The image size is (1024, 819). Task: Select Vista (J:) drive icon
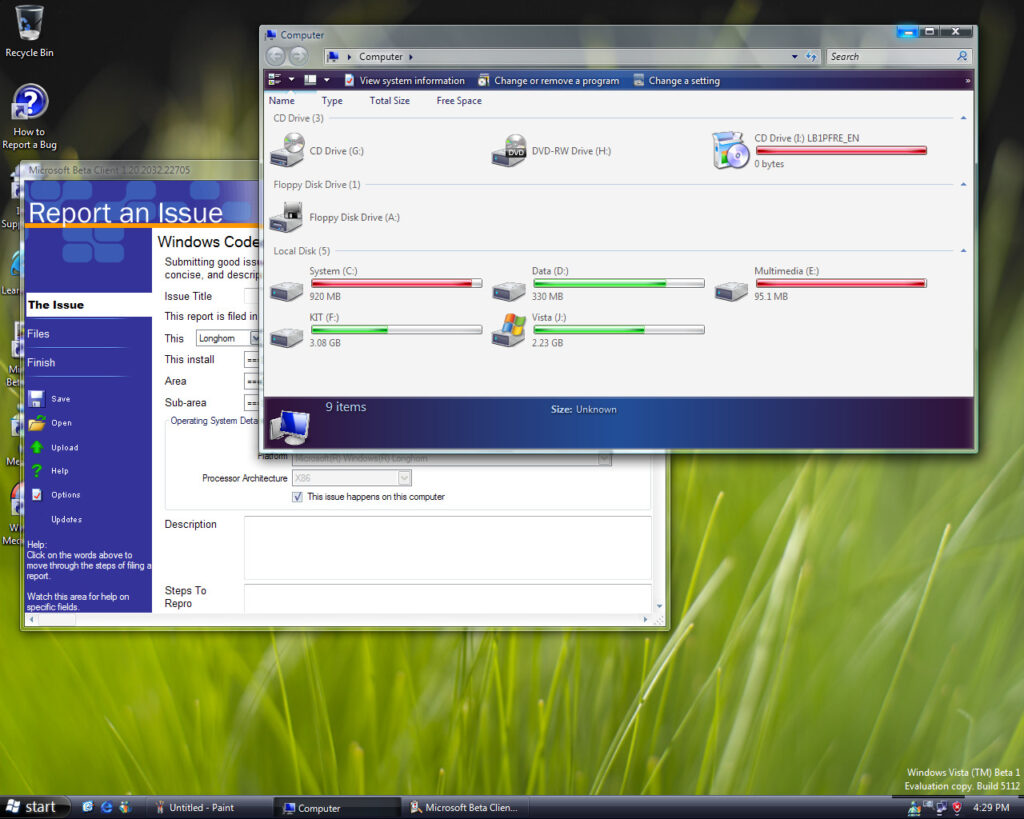[x=509, y=330]
